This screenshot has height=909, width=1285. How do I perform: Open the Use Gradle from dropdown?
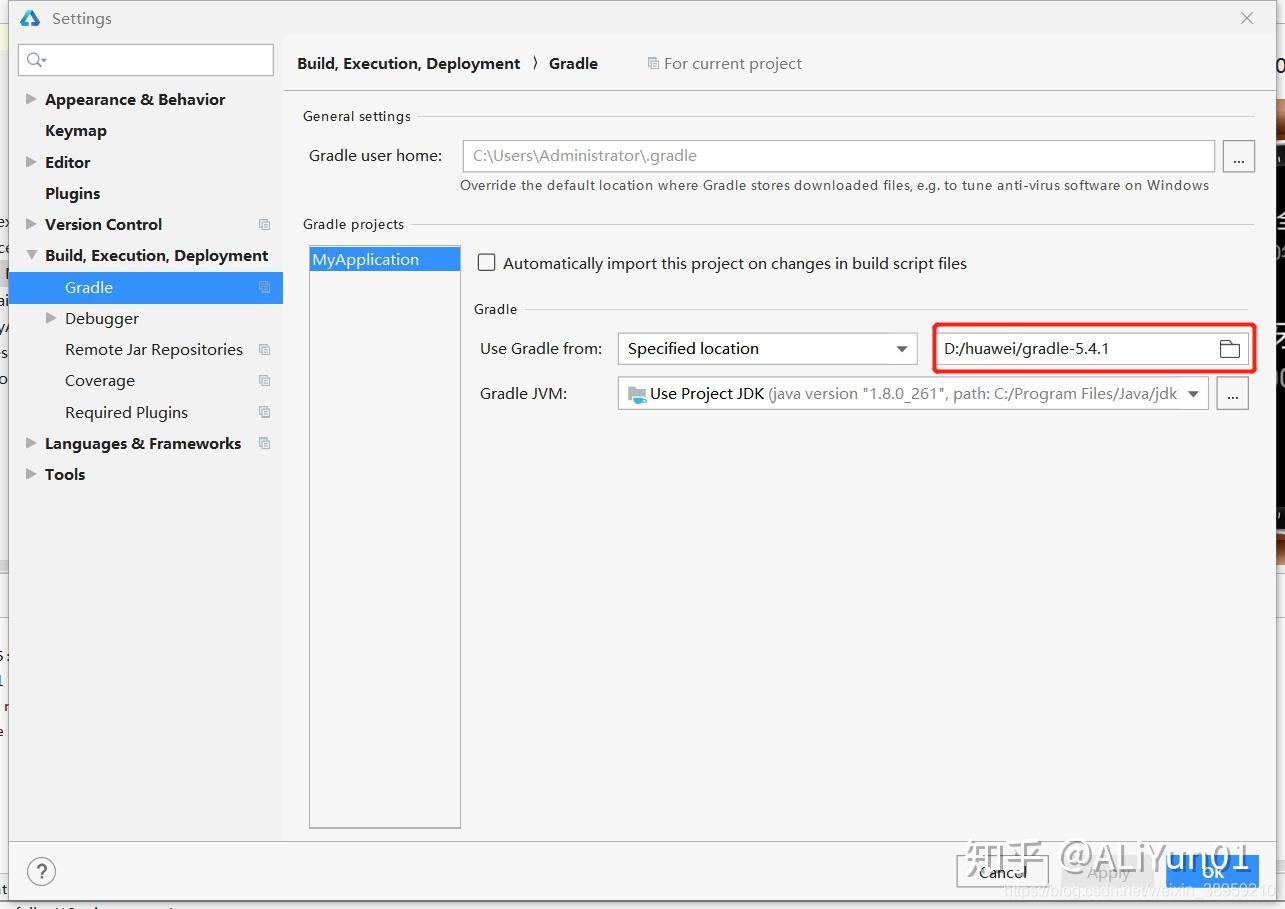767,349
